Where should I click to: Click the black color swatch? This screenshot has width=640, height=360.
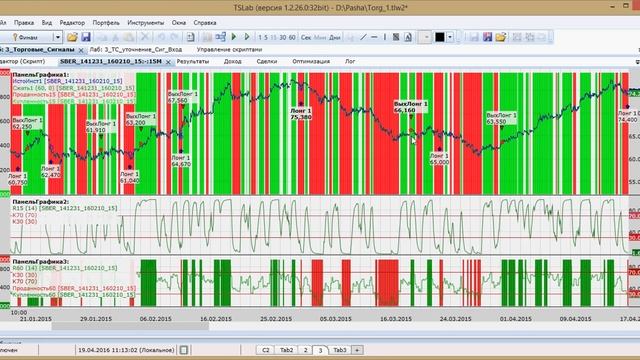440,37
